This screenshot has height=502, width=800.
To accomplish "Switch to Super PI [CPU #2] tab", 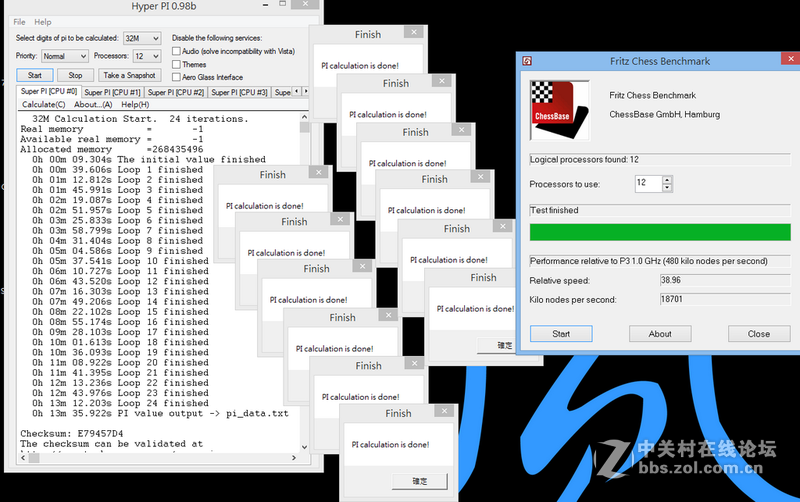I will click(176, 92).
